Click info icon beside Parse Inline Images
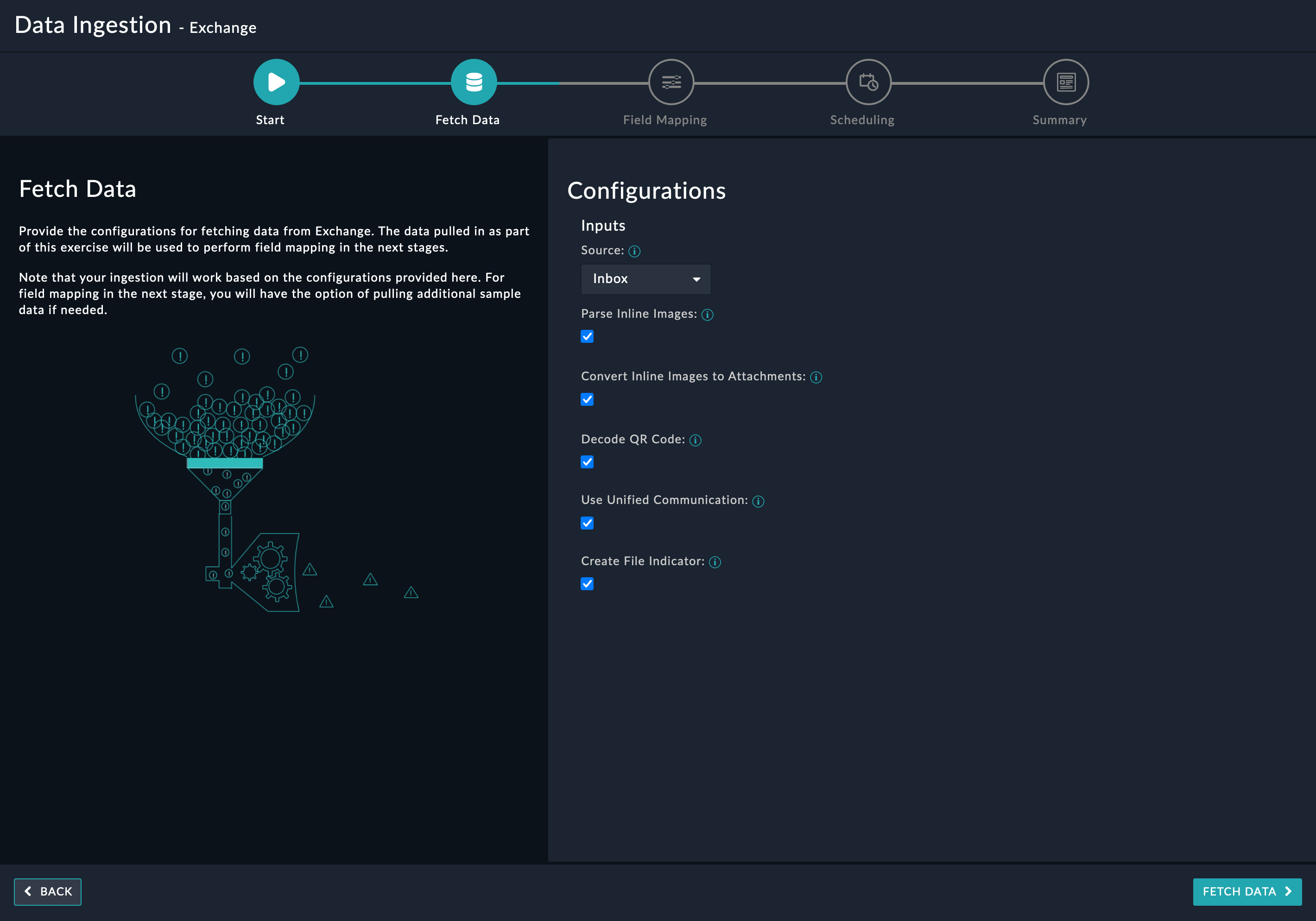This screenshot has width=1316, height=921. click(707, 315)
